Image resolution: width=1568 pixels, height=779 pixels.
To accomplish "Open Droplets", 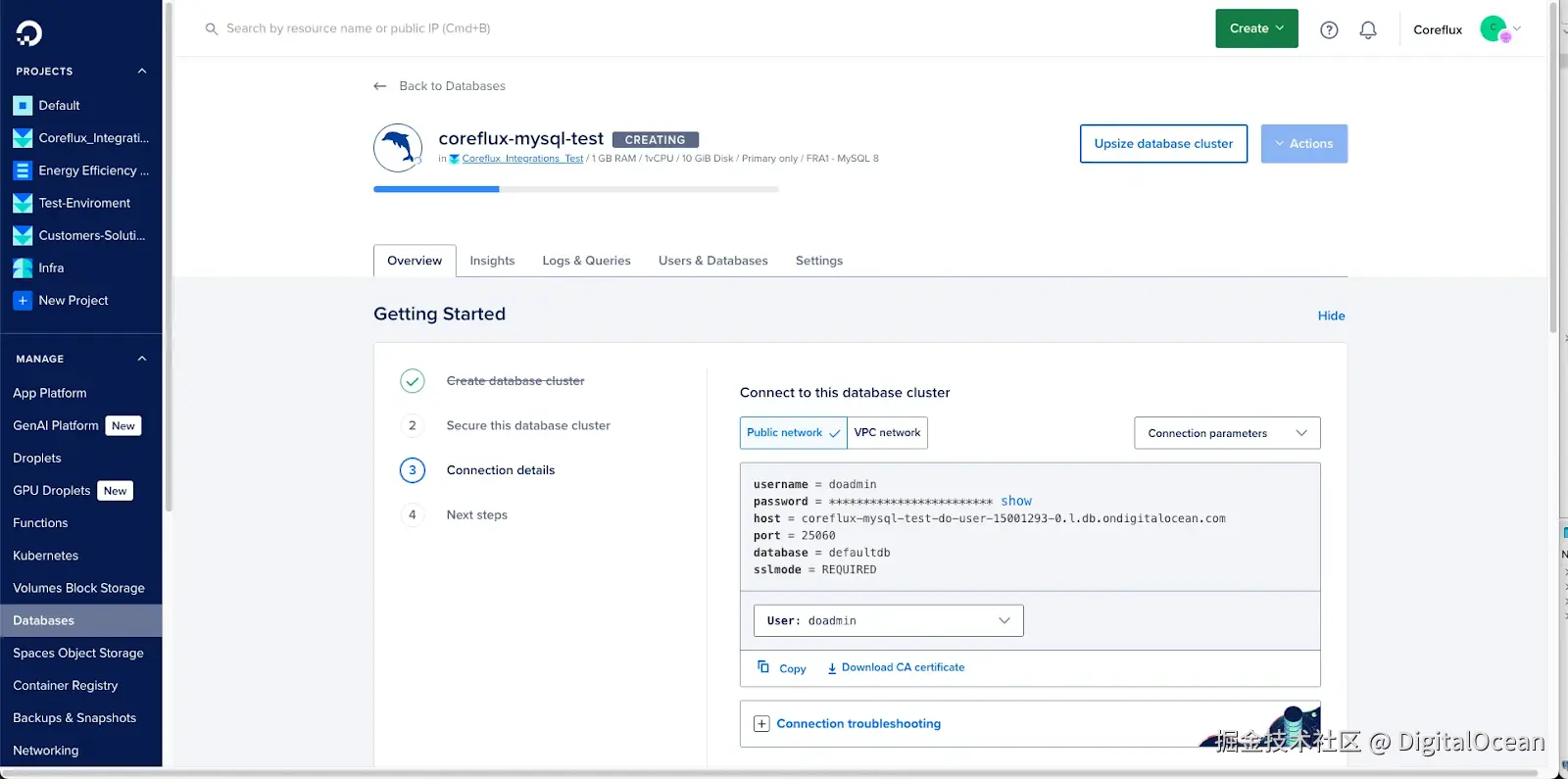I will point(37,458).
